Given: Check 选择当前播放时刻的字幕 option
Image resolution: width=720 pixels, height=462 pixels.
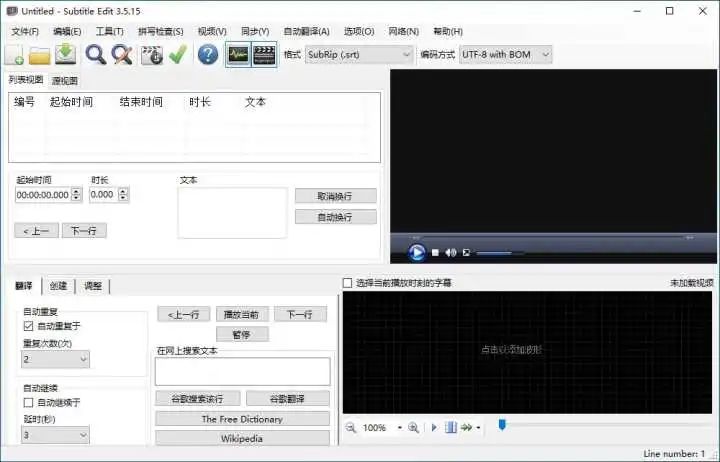Looking at the screenshot, I should coord(348,283).
